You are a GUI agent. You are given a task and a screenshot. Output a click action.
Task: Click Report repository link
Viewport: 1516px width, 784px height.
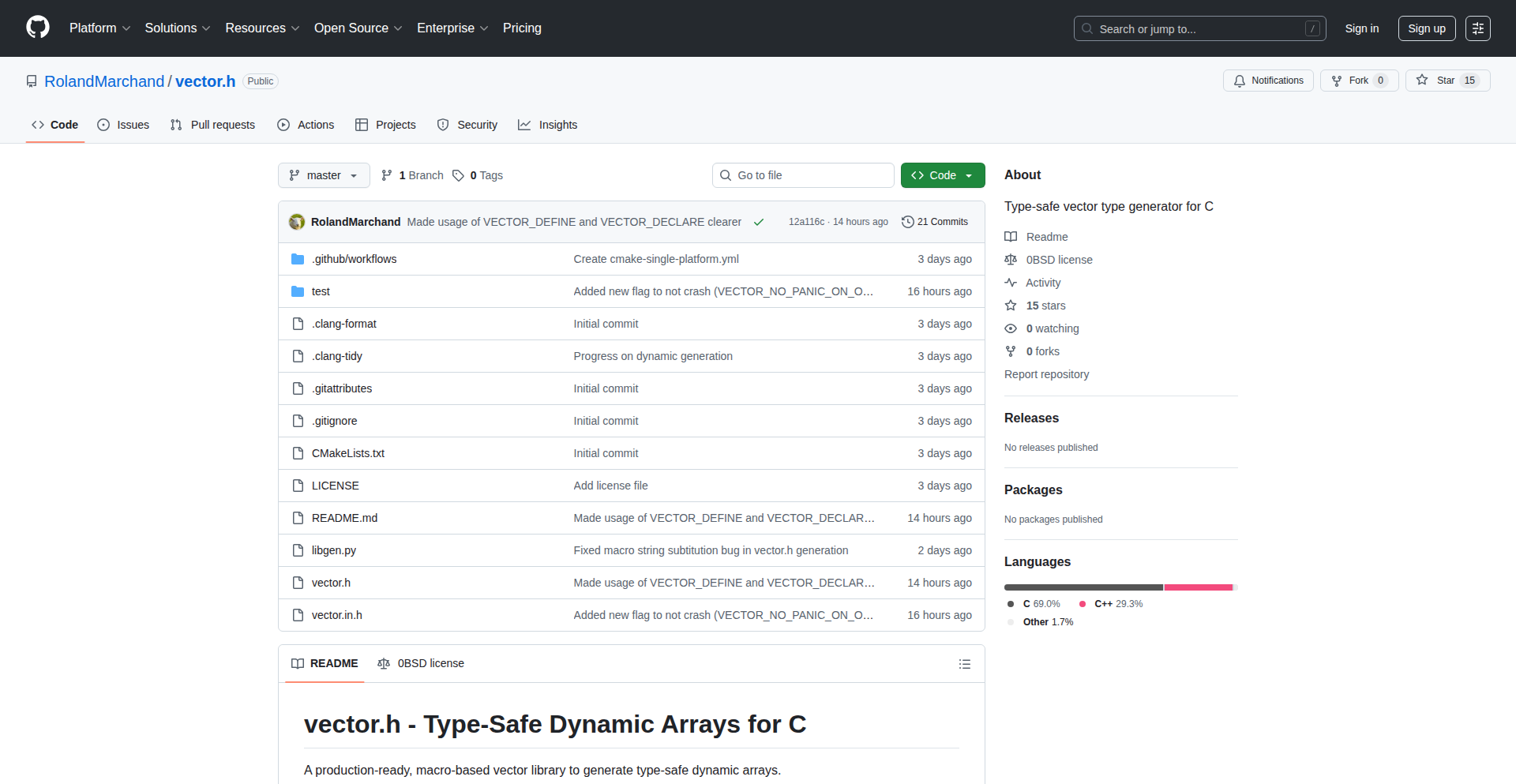click(1046, 374)
